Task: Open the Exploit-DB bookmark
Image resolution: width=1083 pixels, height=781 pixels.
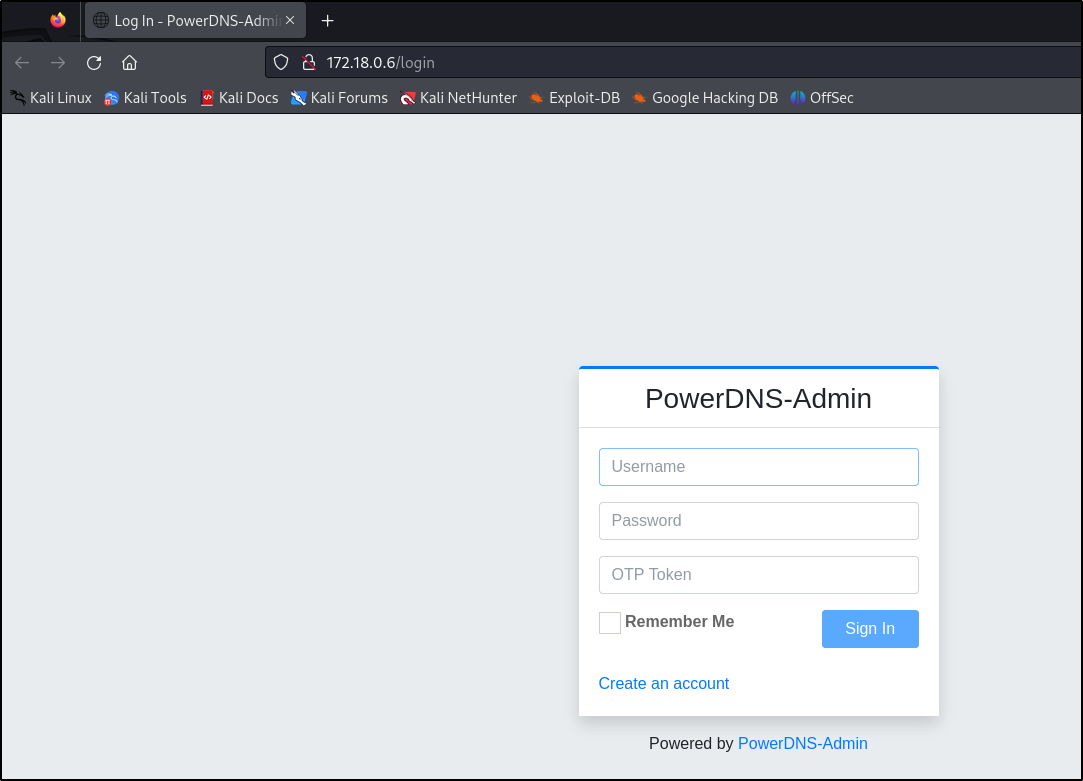Action: [575, 98]
